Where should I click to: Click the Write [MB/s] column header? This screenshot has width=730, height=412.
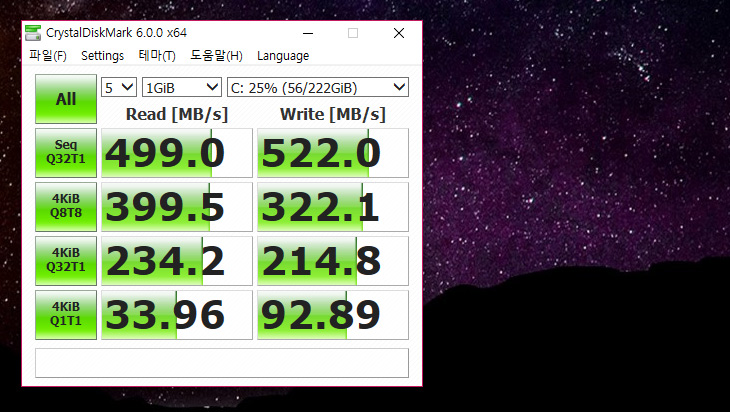pos(333,115)
